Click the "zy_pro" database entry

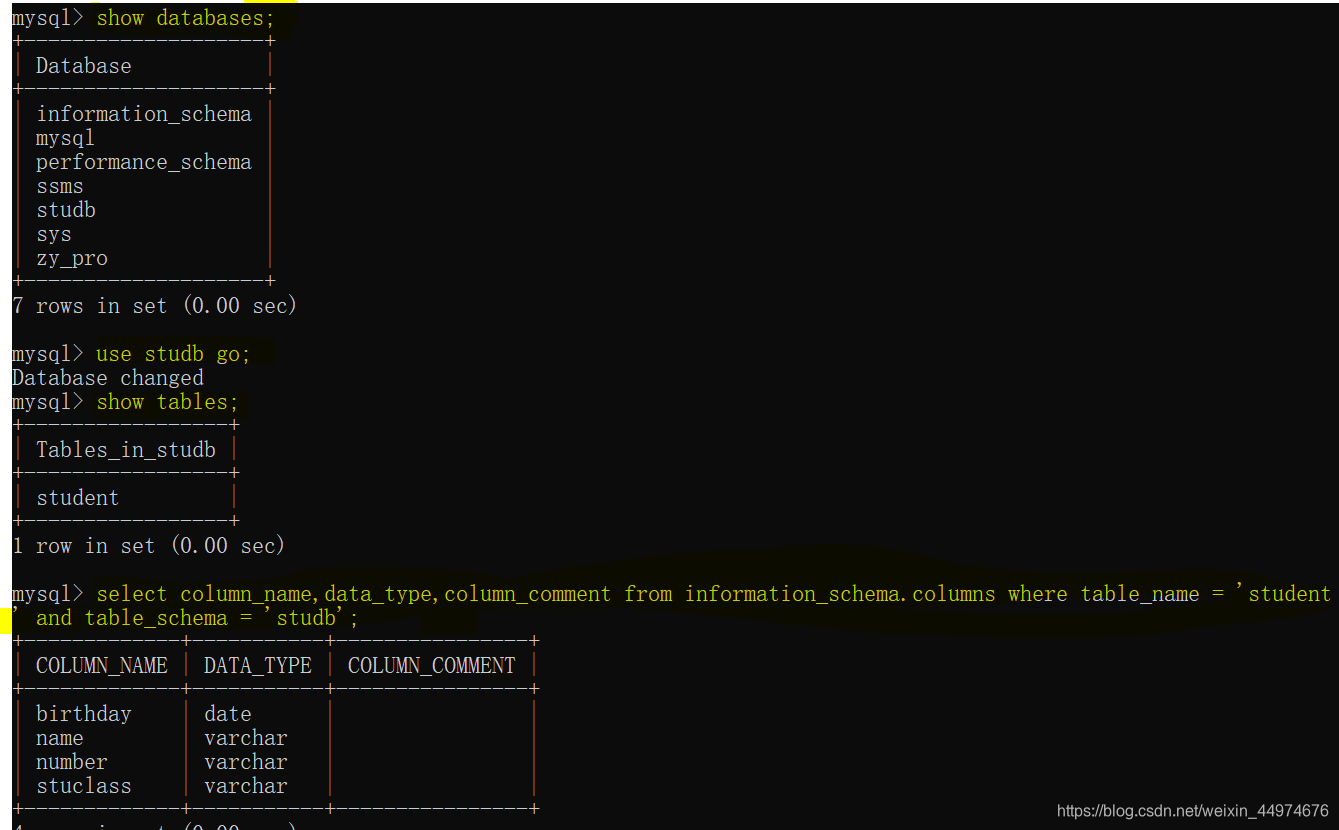[72, 258]
